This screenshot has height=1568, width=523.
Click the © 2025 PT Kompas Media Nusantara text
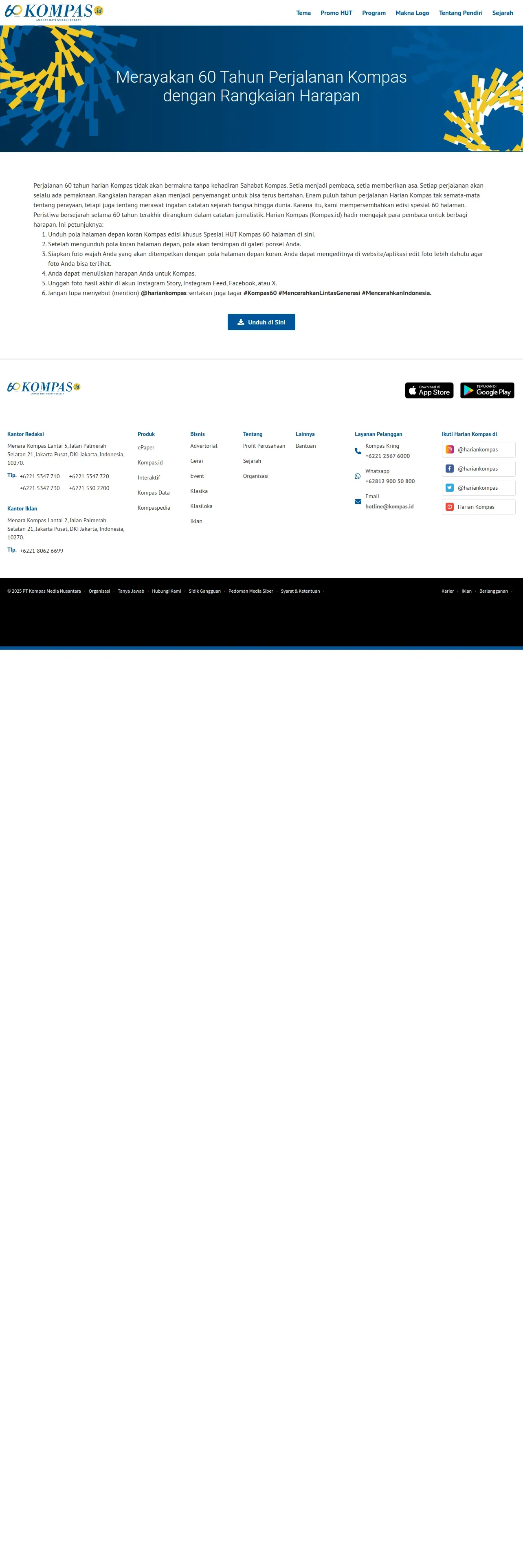pos(44,591)
